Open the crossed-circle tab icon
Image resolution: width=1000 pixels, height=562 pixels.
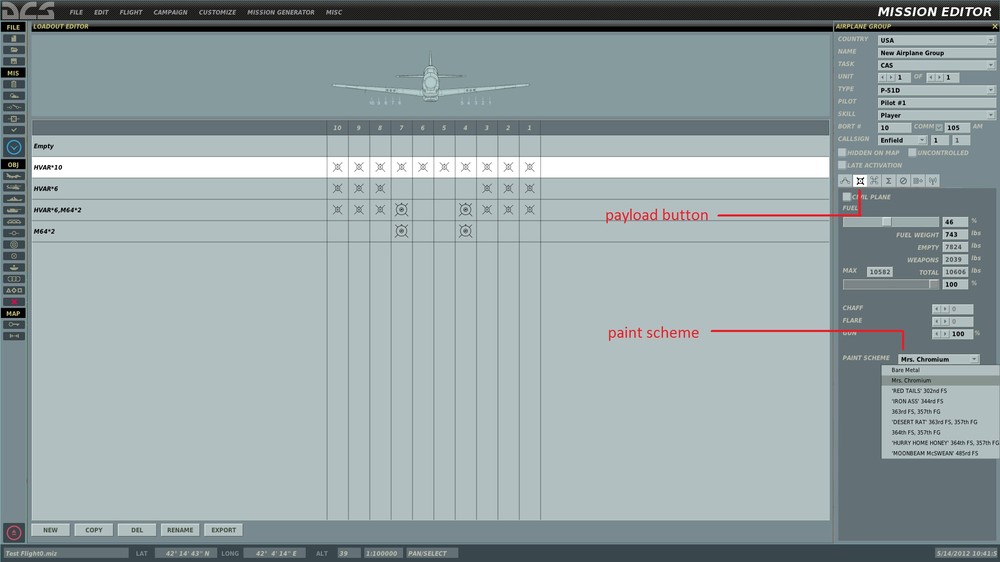(903, 181)
